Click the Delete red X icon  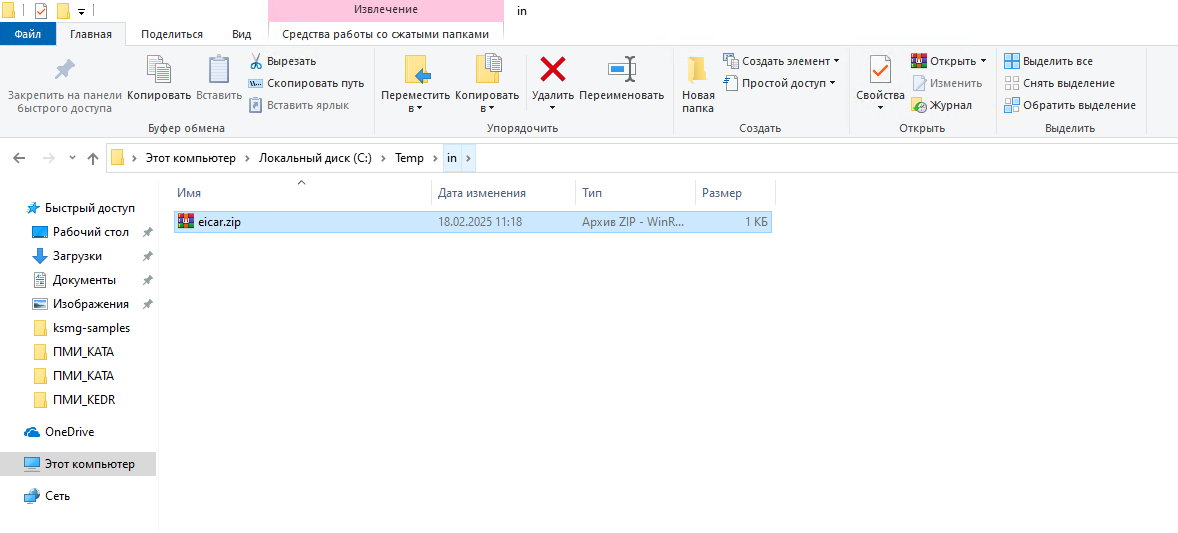pos(552,69)
